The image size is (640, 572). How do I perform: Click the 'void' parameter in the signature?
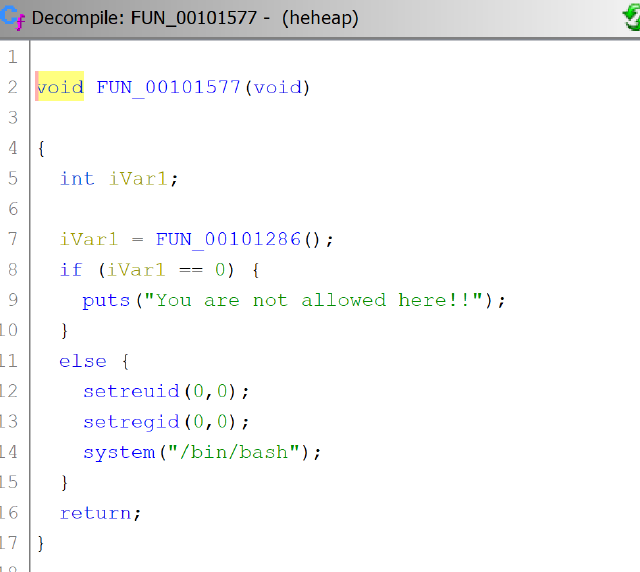coord(278,87)
